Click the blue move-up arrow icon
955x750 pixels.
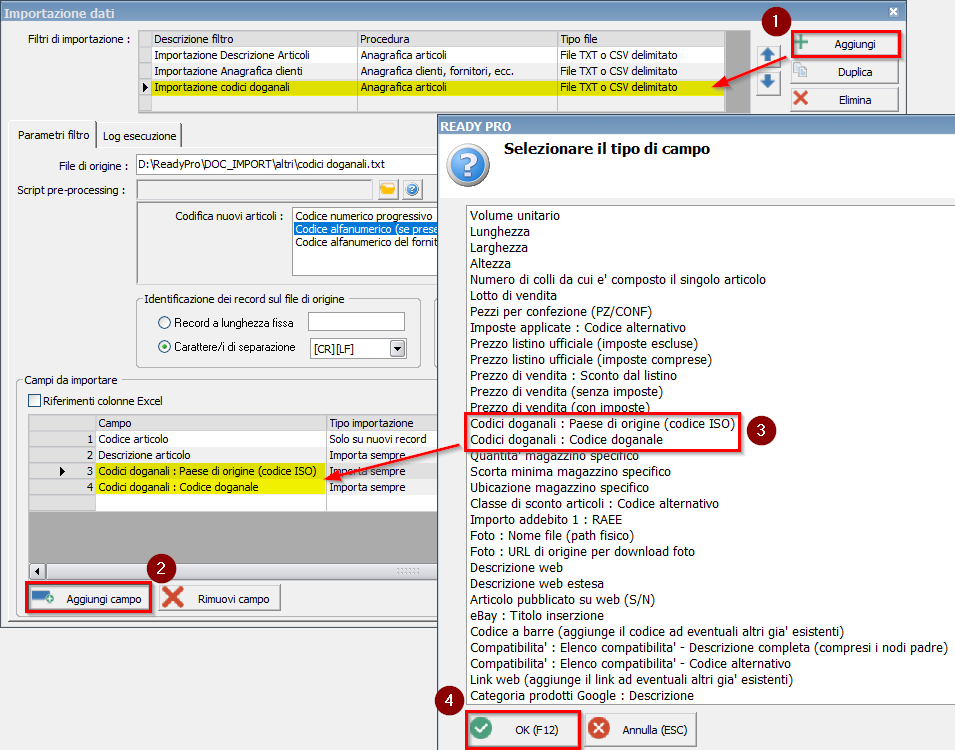(768, 55)
